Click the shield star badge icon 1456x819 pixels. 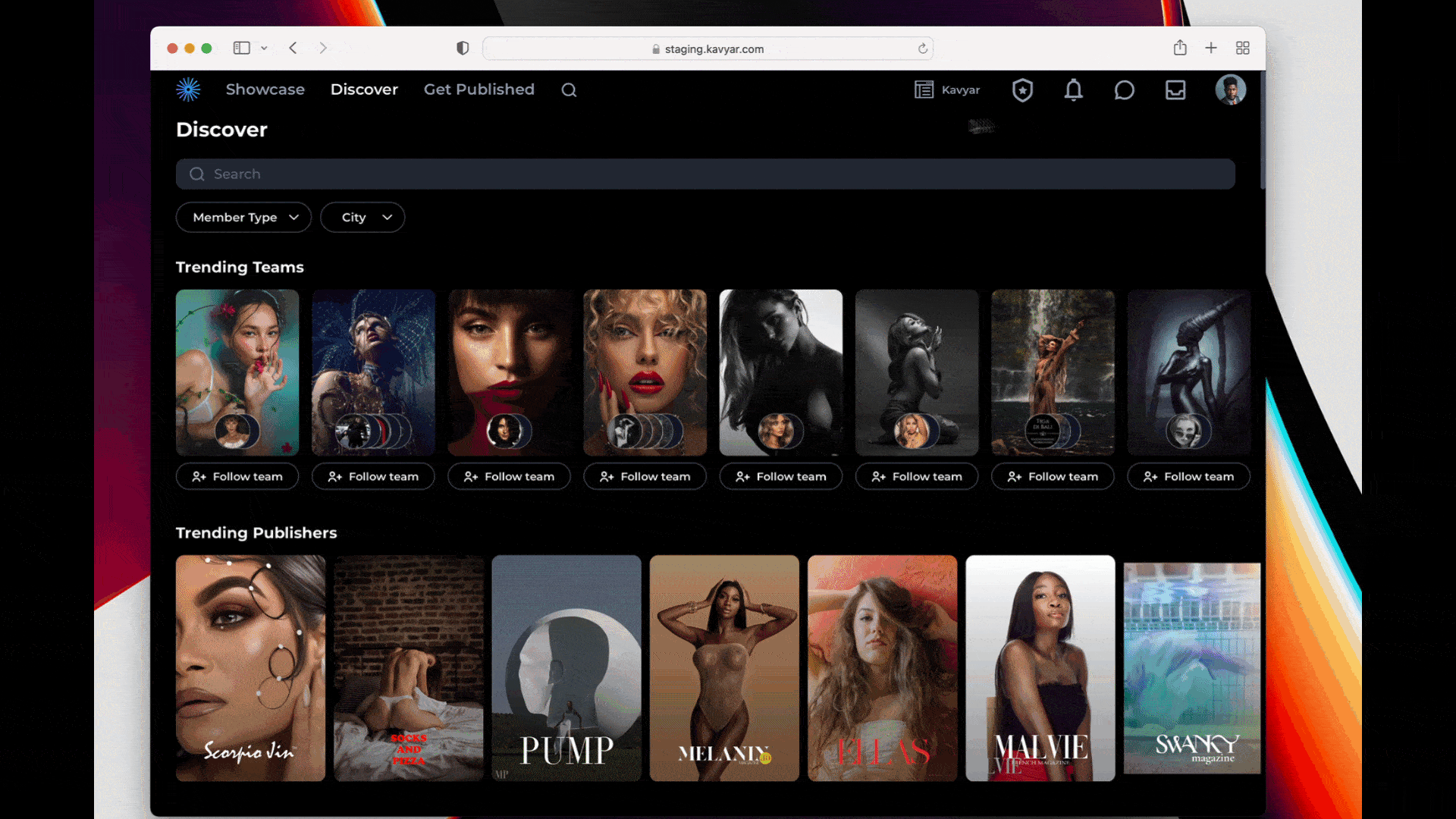1022,90
